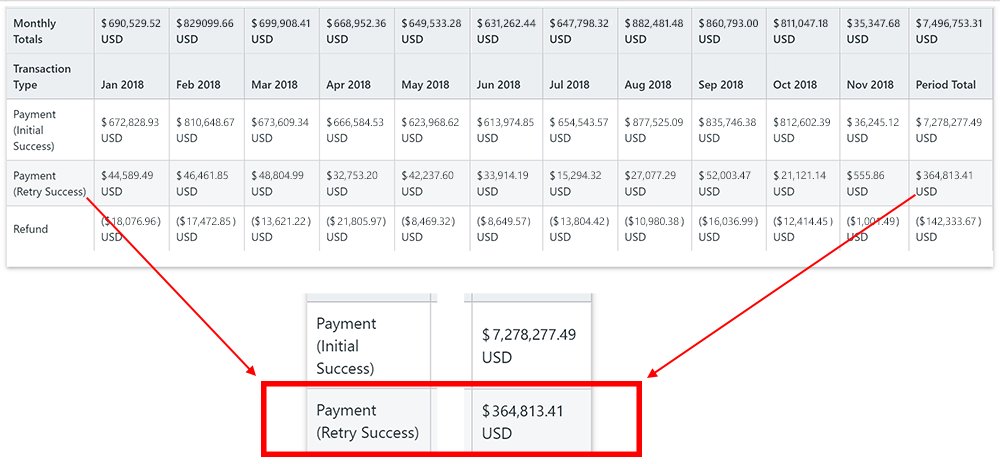Click refund value ($13,621.22) USD

click(x=281, y=229)
